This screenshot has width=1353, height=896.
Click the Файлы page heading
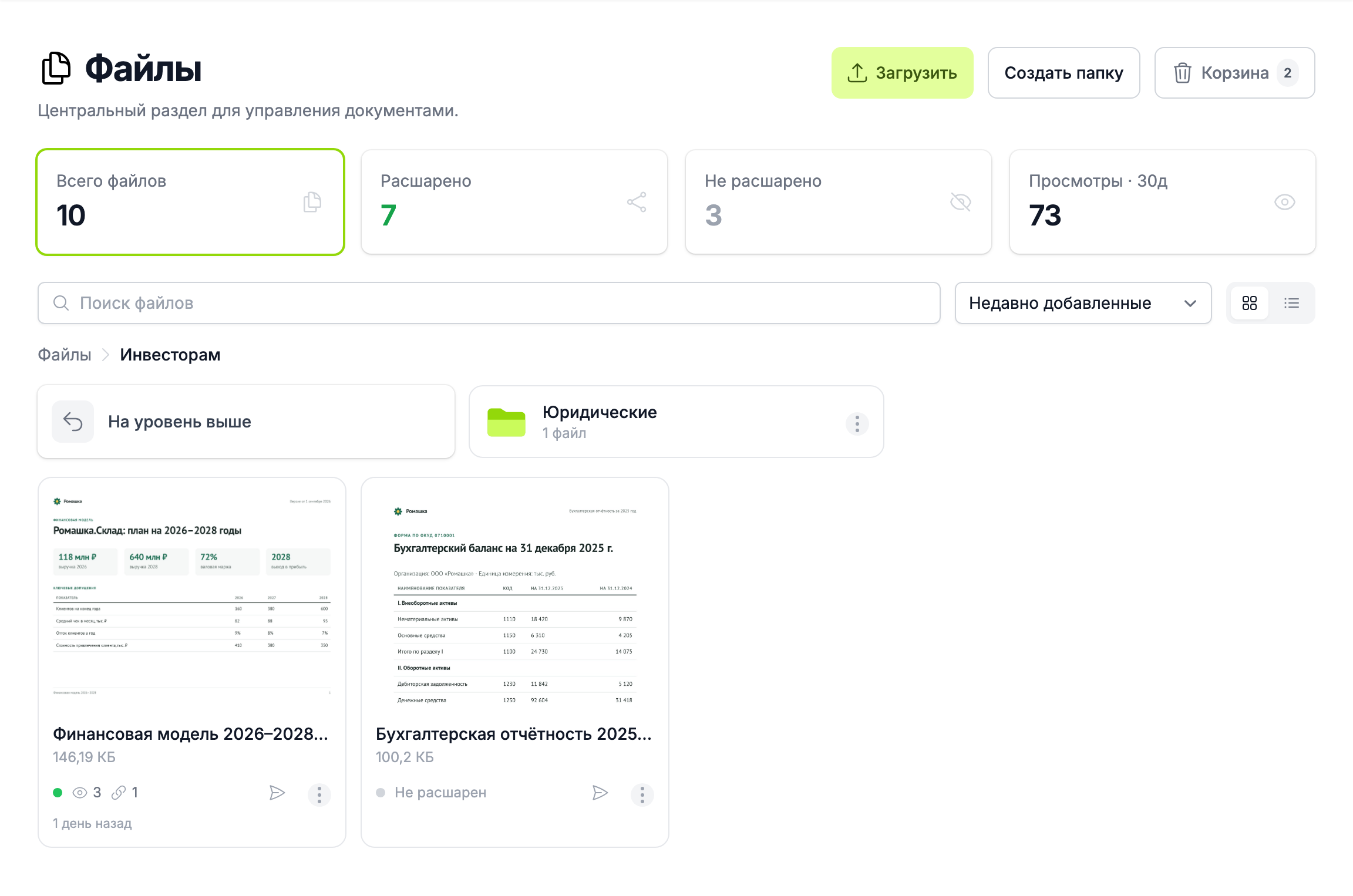coord(143,68)
